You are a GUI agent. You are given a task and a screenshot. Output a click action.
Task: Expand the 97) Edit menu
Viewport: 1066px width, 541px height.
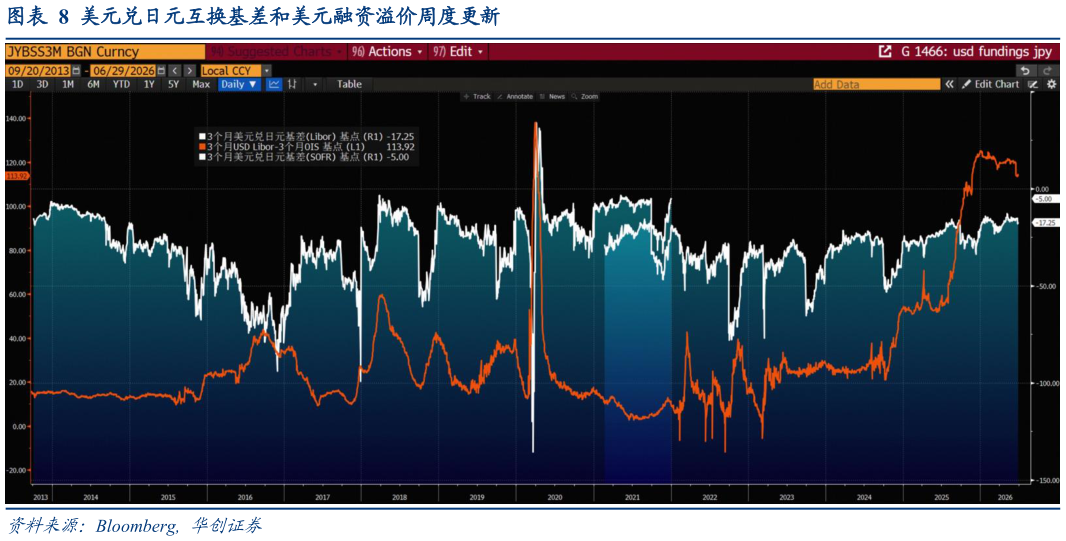pos(458,52)
